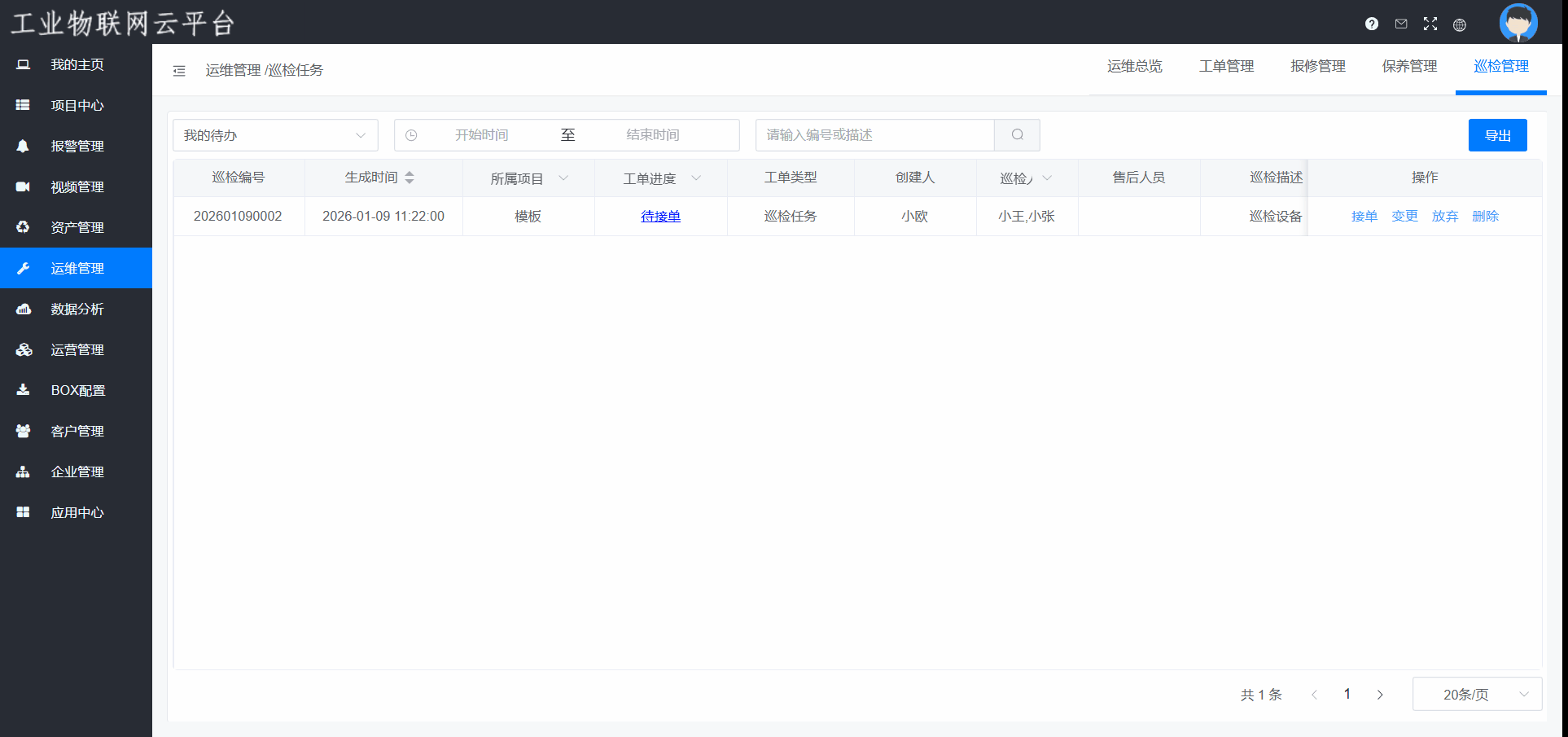Click the 待接单 status link
The height and width of the screenshot is (737, 1568).
660,217
